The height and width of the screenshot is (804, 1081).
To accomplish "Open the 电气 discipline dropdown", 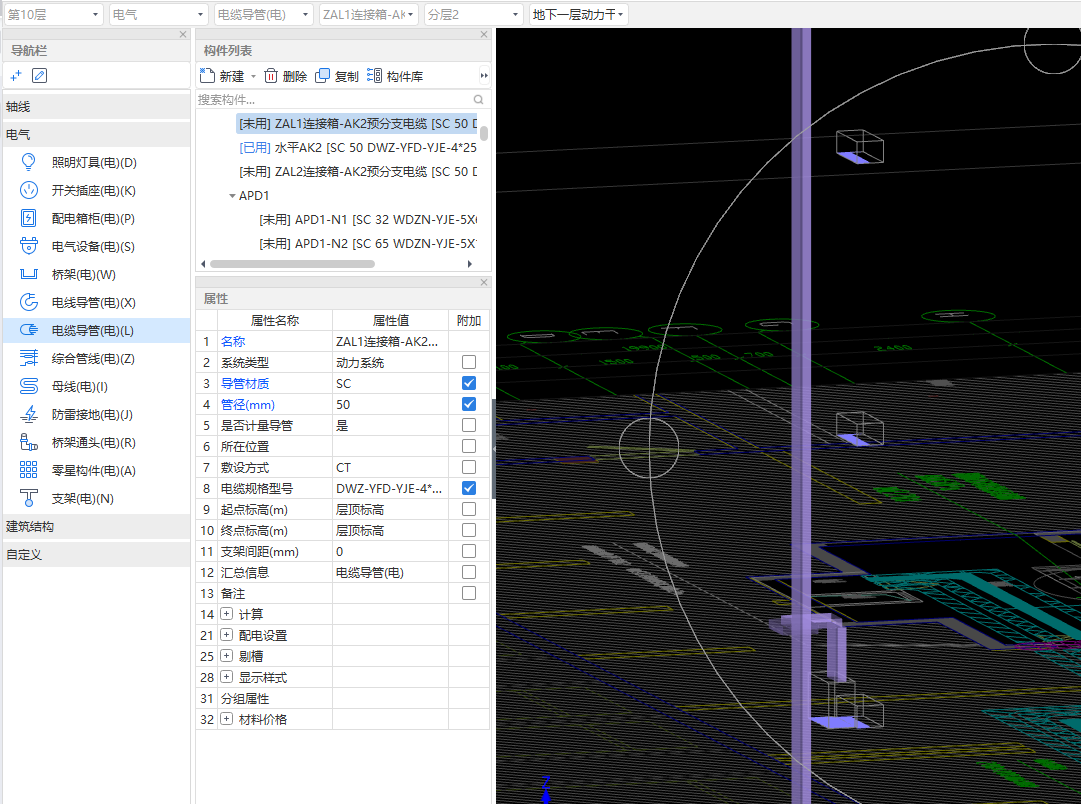I will (159, 14).
